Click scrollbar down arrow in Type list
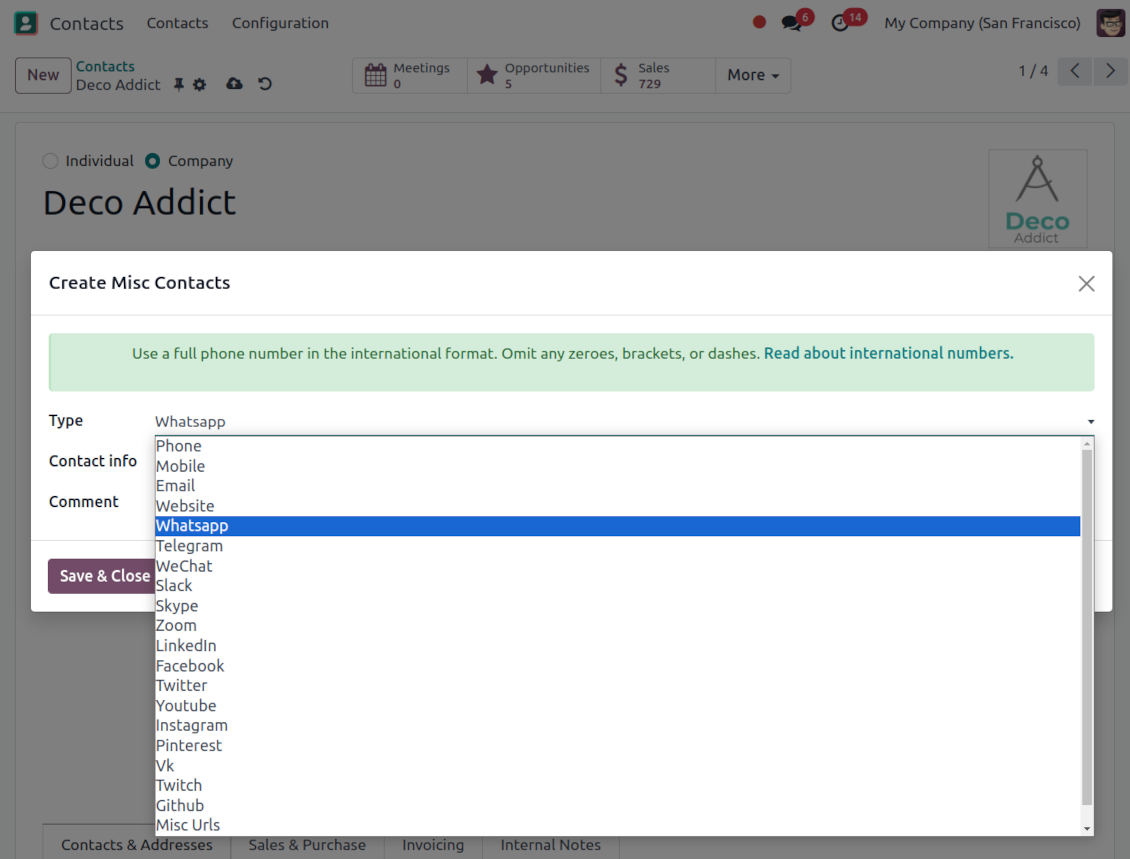This screenshot has width=1130, height=859. 1087,829
